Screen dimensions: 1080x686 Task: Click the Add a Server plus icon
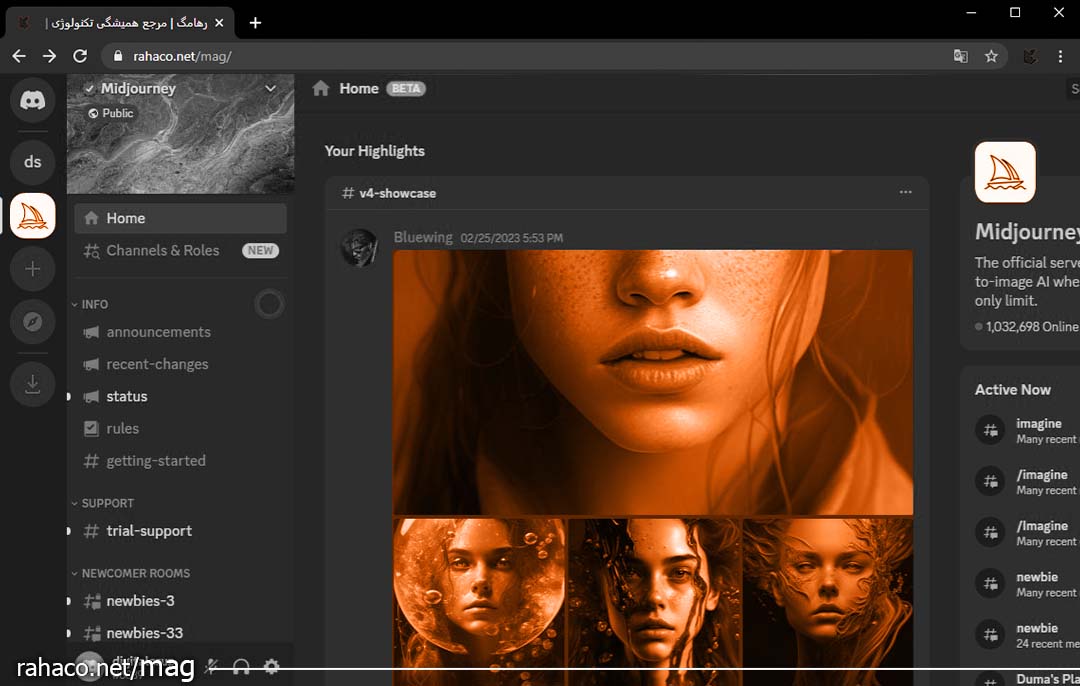33,269
